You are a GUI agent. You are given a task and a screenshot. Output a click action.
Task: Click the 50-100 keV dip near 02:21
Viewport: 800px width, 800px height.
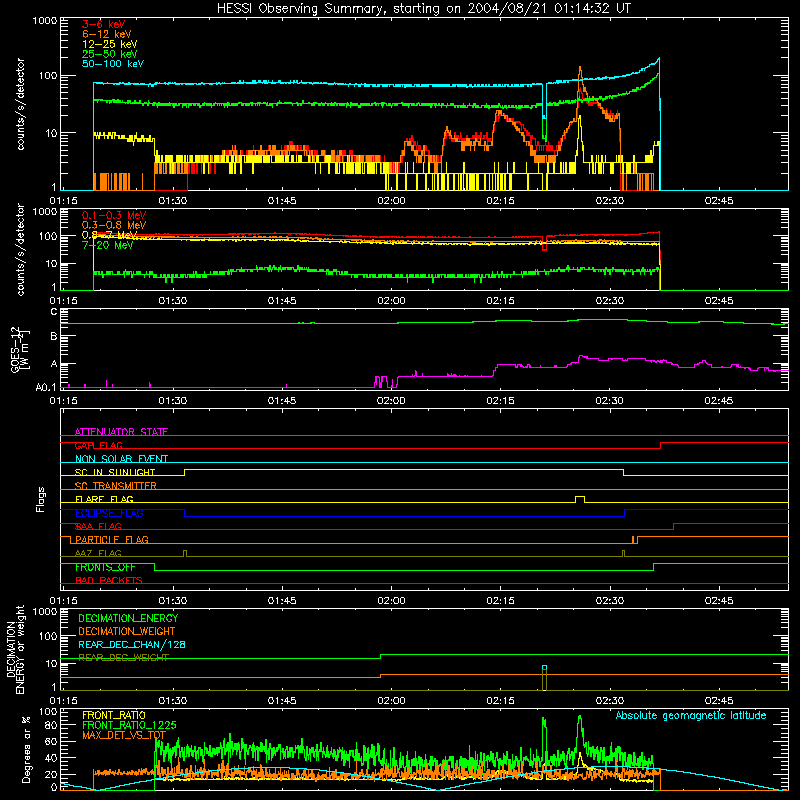544,102
